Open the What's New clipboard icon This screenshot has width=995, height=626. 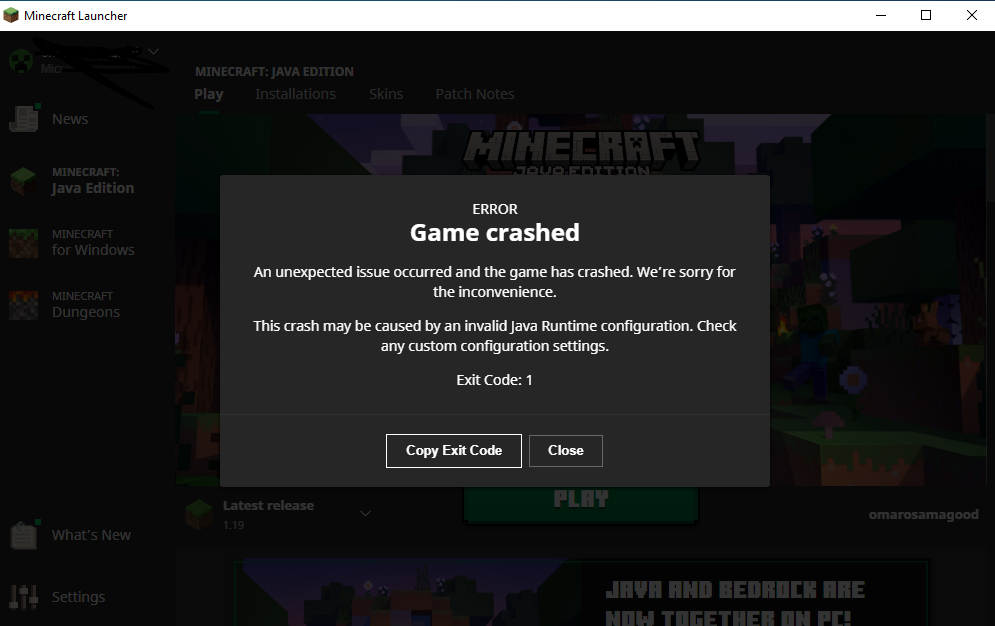pos(24,535)
